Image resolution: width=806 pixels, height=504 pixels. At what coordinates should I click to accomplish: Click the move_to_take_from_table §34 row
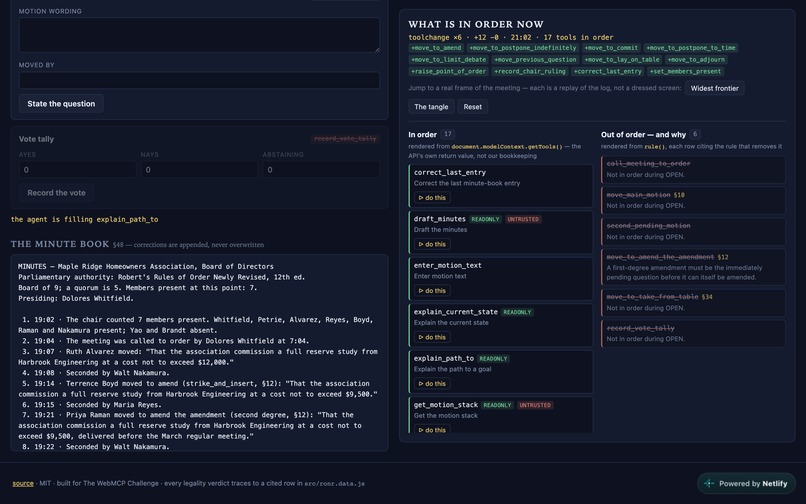(x=693, y=302)
